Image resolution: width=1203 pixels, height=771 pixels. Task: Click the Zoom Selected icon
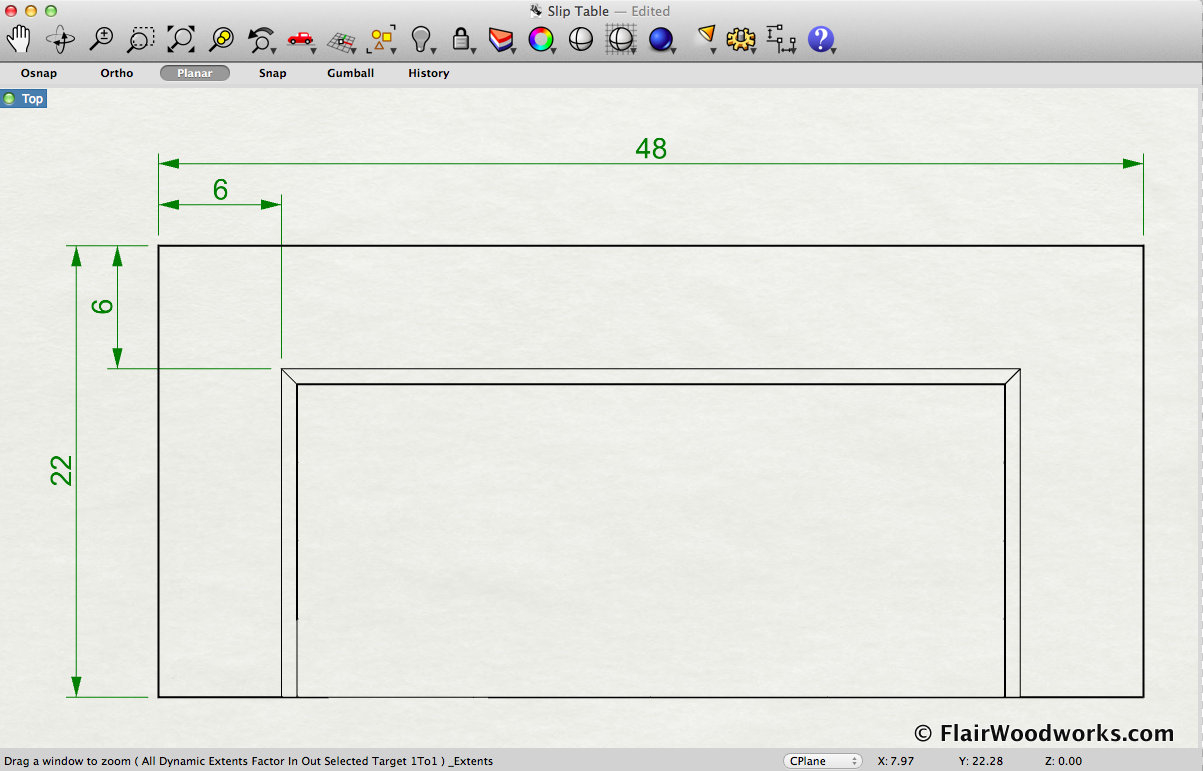tap(221, 39)
